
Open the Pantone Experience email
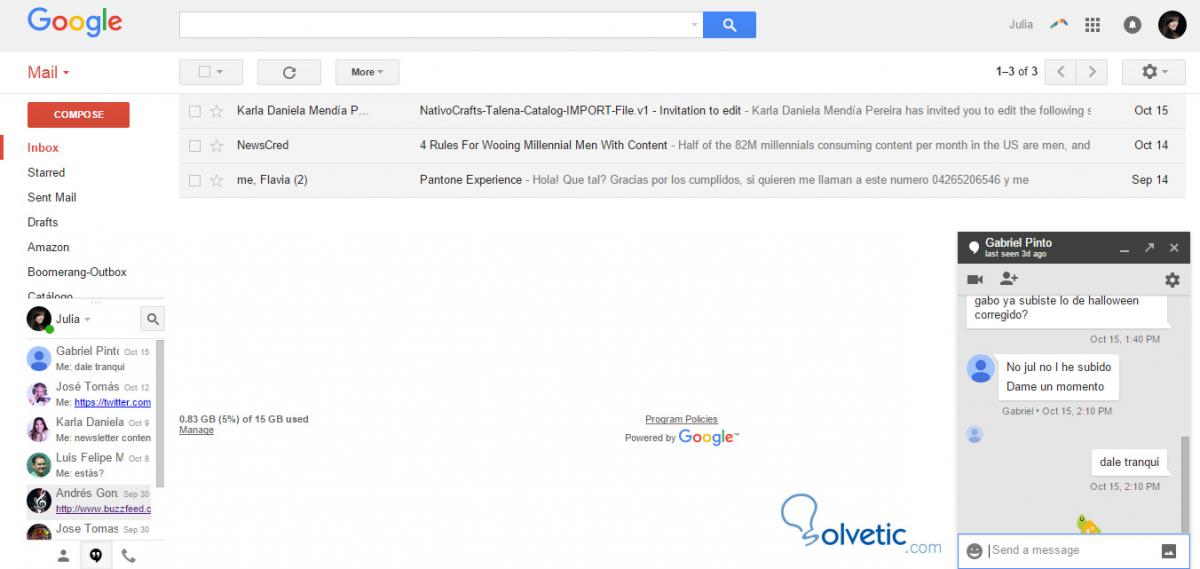[680, 180]
